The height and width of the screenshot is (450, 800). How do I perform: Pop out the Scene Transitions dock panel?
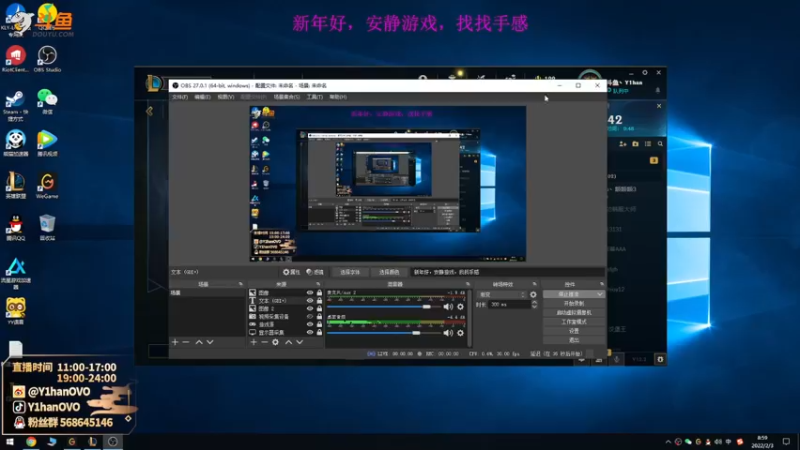point(534,284)
